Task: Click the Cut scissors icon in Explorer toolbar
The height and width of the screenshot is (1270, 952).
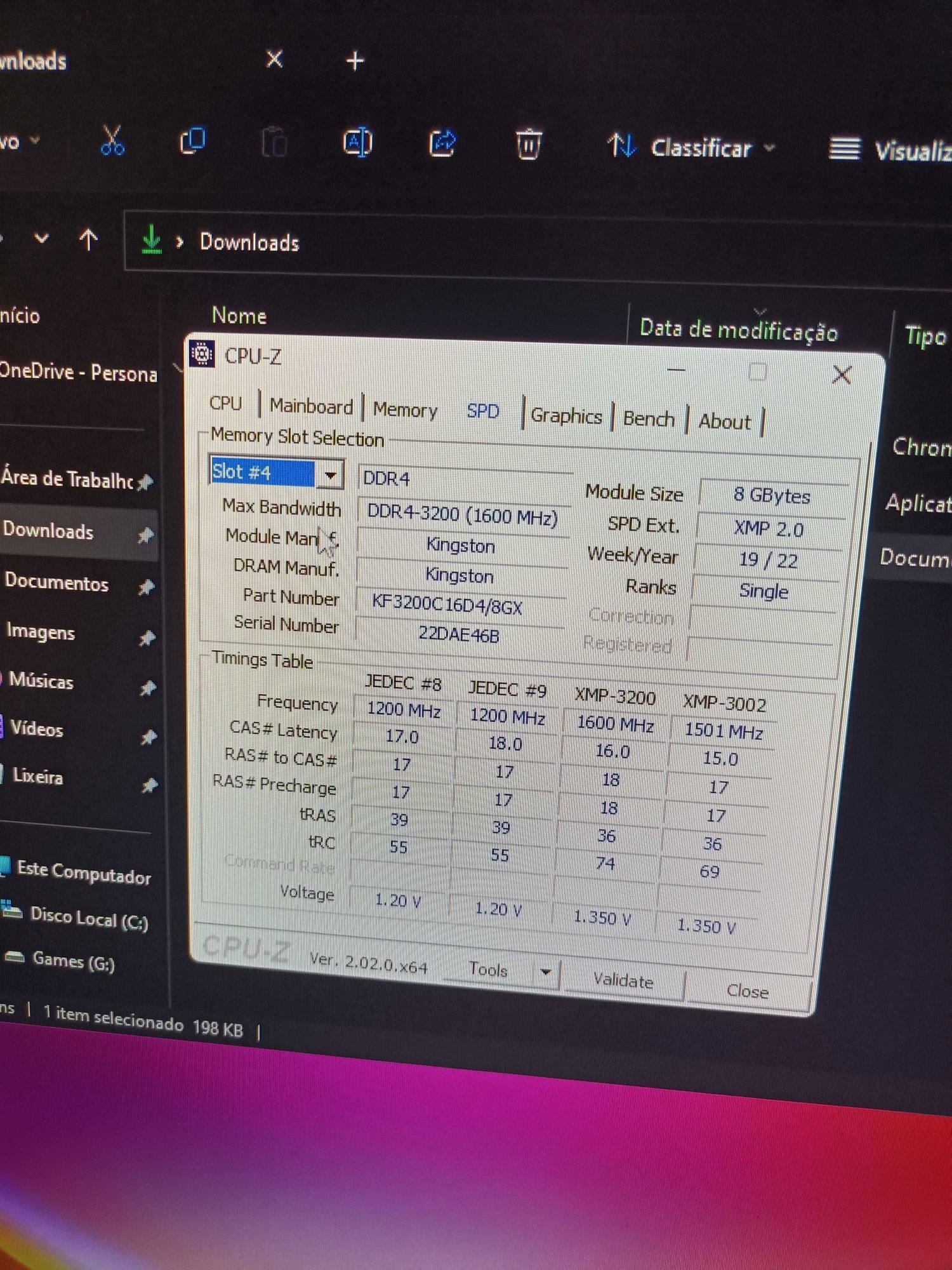Action: click(112, 140)
